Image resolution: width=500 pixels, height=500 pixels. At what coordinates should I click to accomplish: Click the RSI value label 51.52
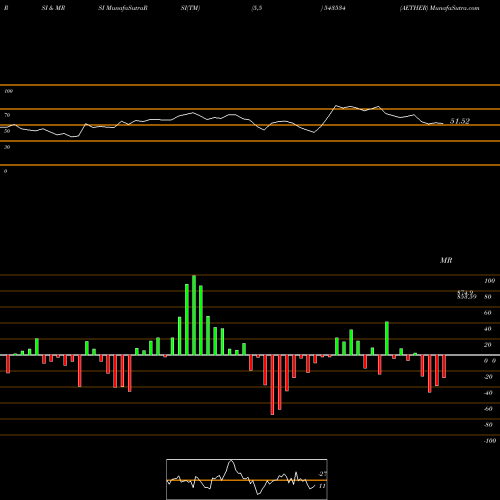pyautogui.click(x=460, y=121)
